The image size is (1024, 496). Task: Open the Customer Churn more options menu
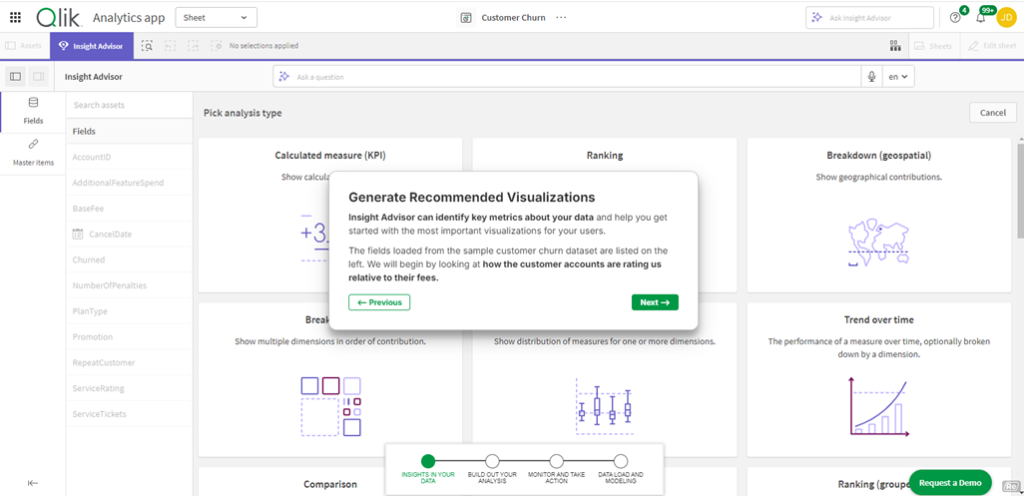tap(560, 17)
